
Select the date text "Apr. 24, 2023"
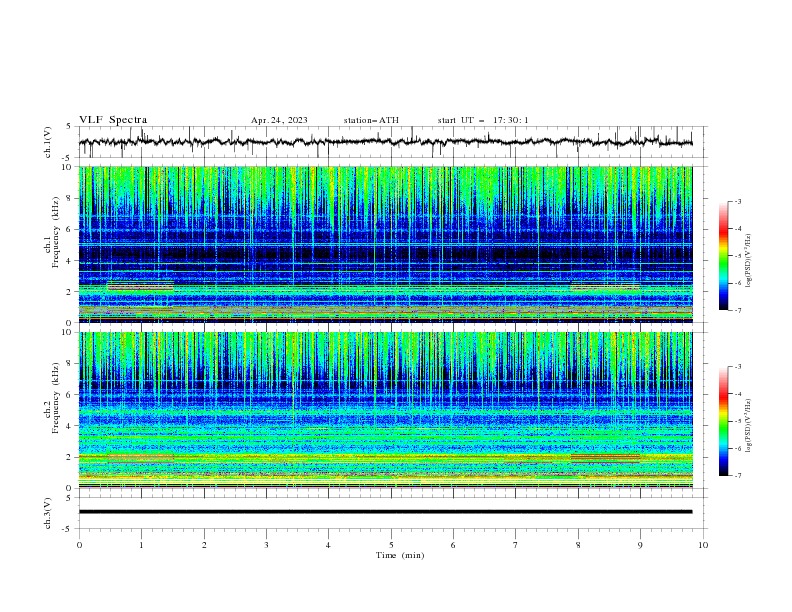point(279,120)
